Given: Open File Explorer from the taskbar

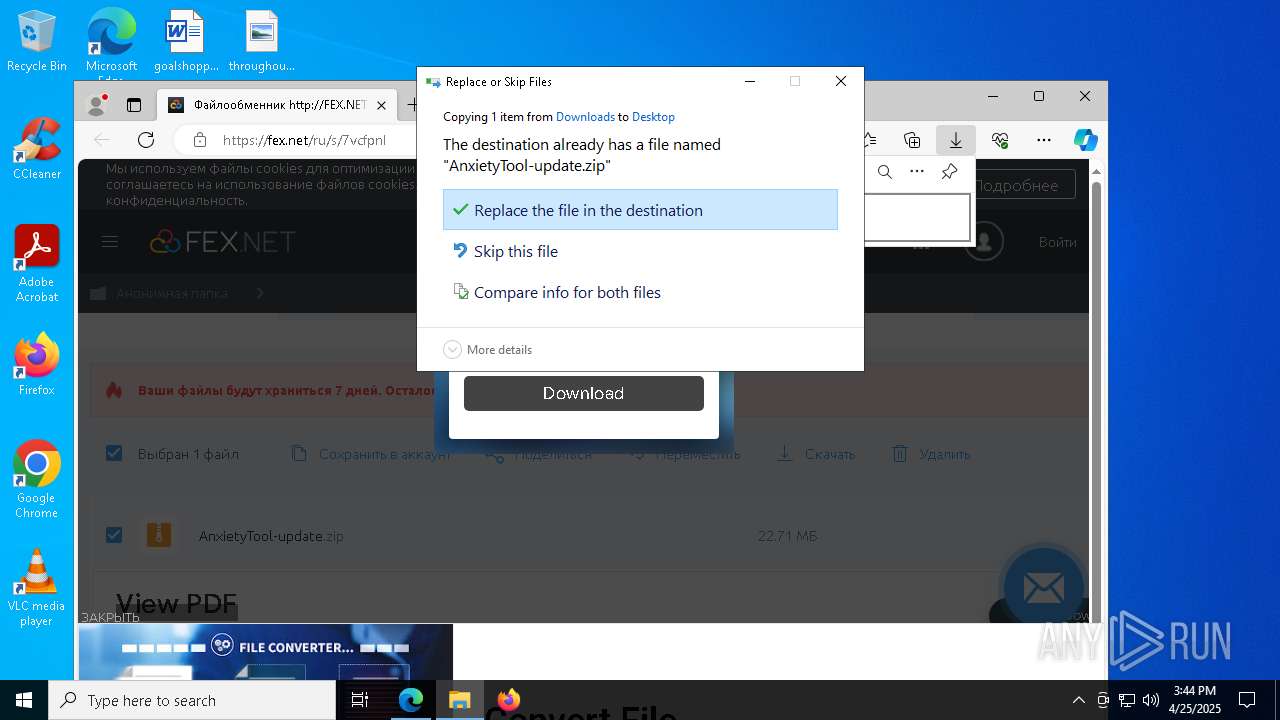Looking at the screenshot, I should coord(460,700).
